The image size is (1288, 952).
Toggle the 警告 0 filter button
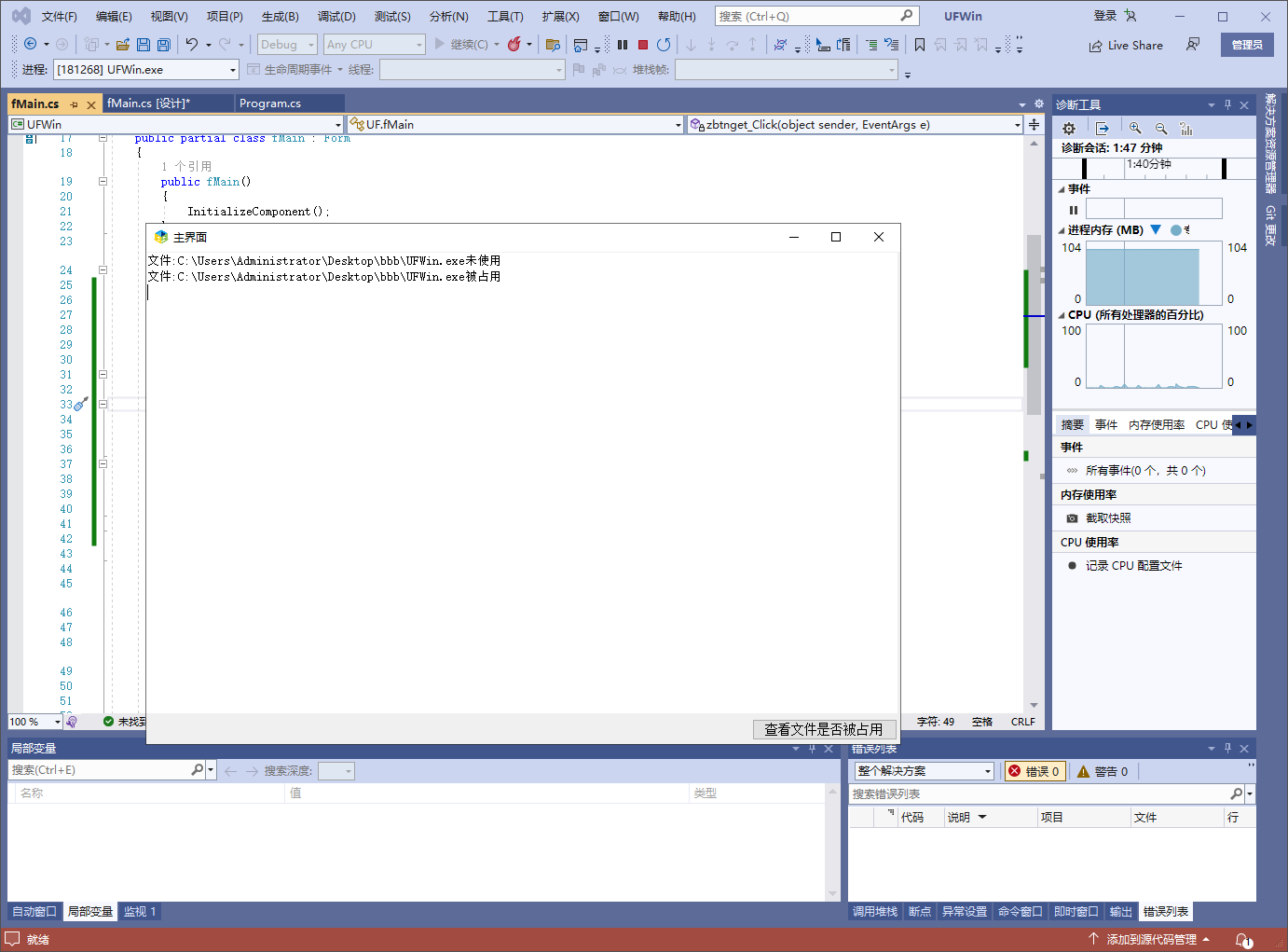[1103, 771]
